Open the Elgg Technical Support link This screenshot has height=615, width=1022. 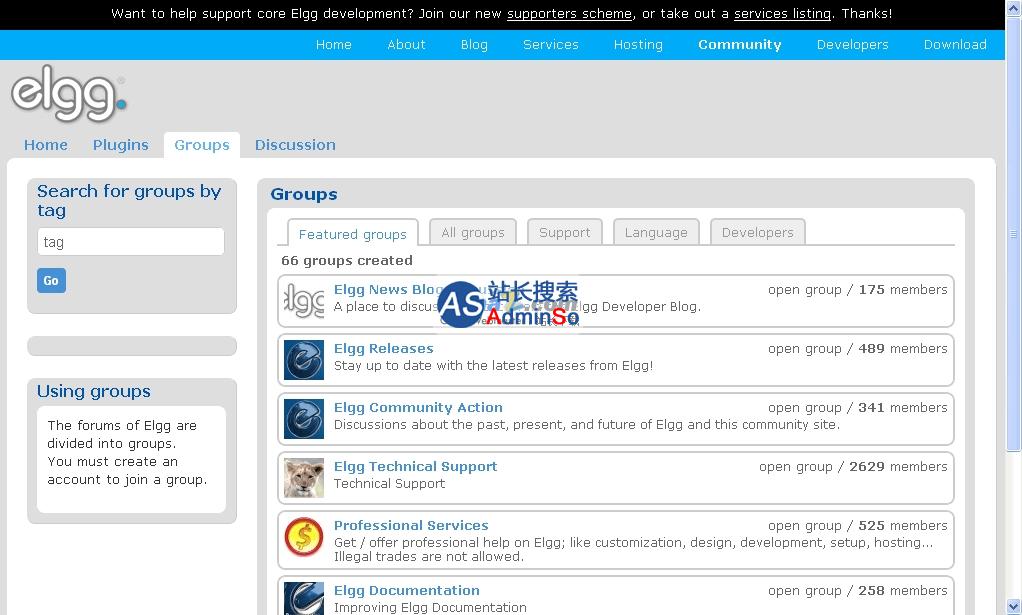416,466
